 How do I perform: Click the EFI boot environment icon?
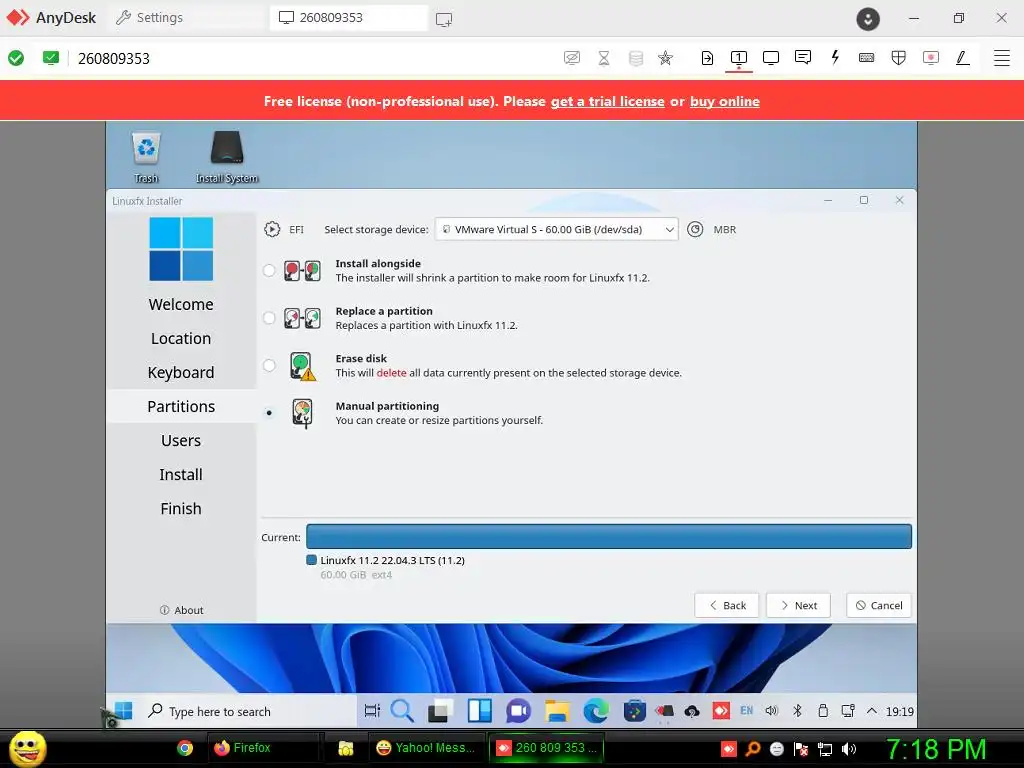click(272, 229)
